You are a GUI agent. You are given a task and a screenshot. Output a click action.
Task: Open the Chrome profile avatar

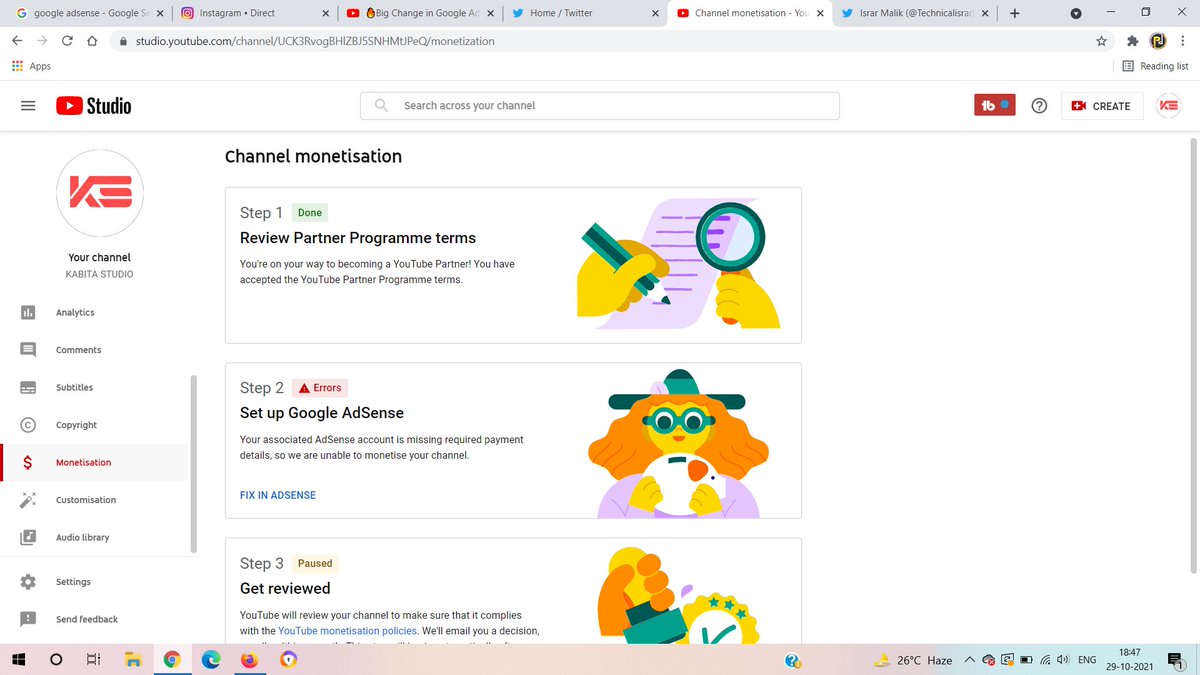(x=1157, y=41)
